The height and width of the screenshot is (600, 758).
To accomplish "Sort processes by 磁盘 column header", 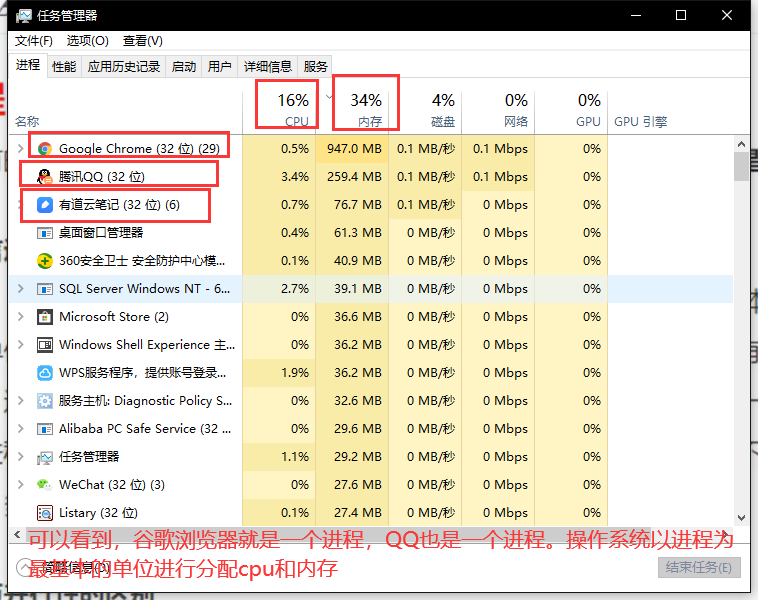I will [x=425, y=109].
